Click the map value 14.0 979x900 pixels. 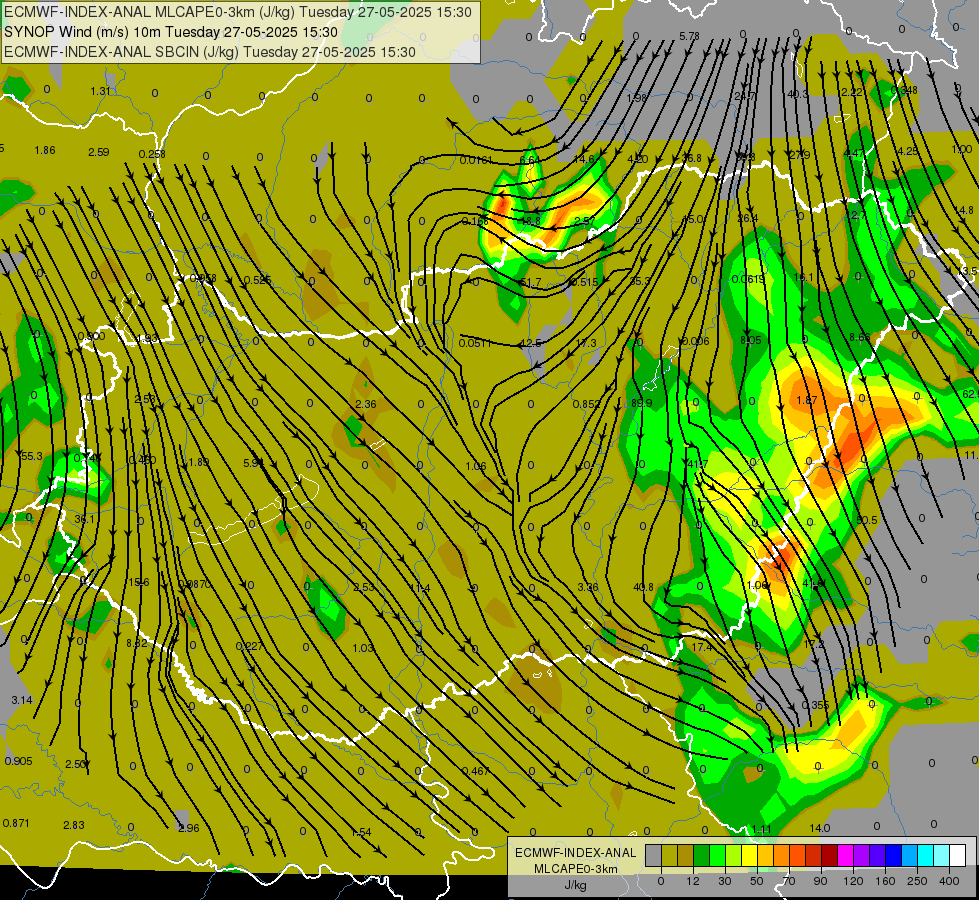(x=820, y=828)
